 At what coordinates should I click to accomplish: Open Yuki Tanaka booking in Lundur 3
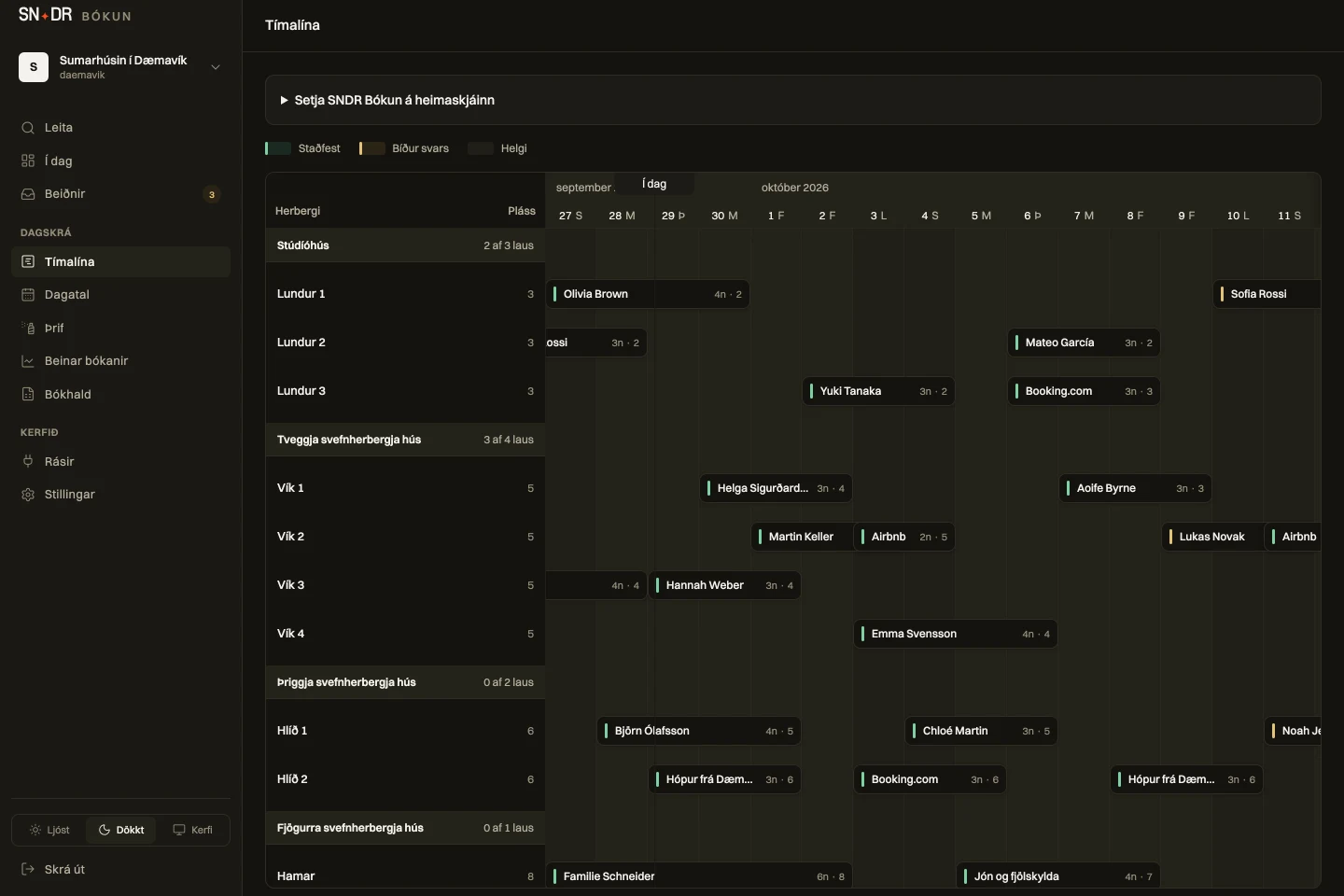[x=878, y=391]
